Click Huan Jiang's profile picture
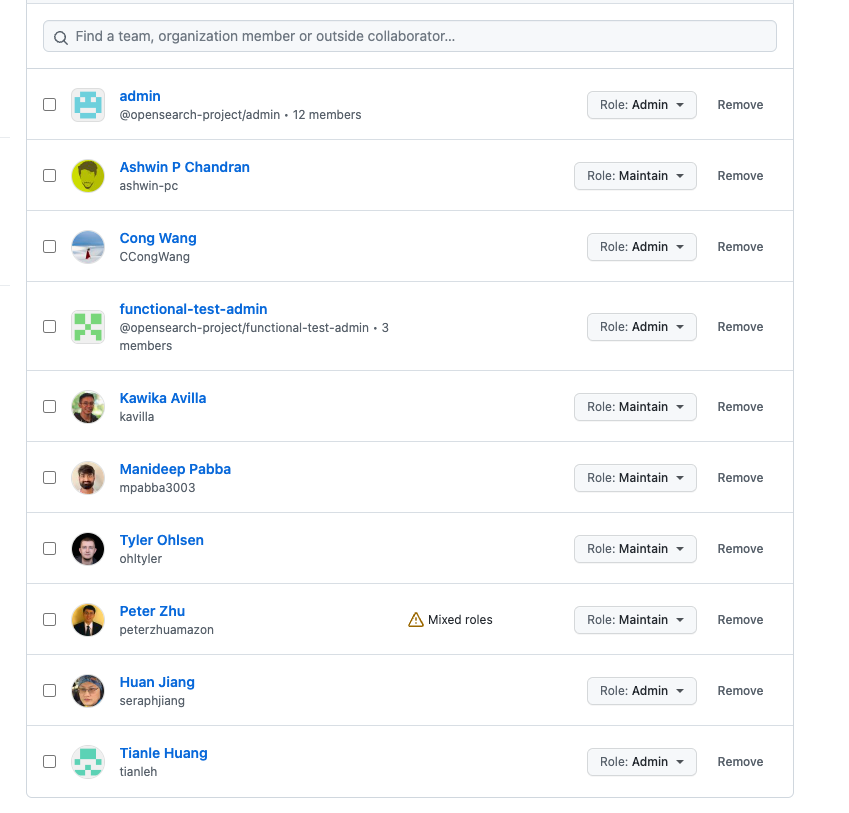 [88, 690]
